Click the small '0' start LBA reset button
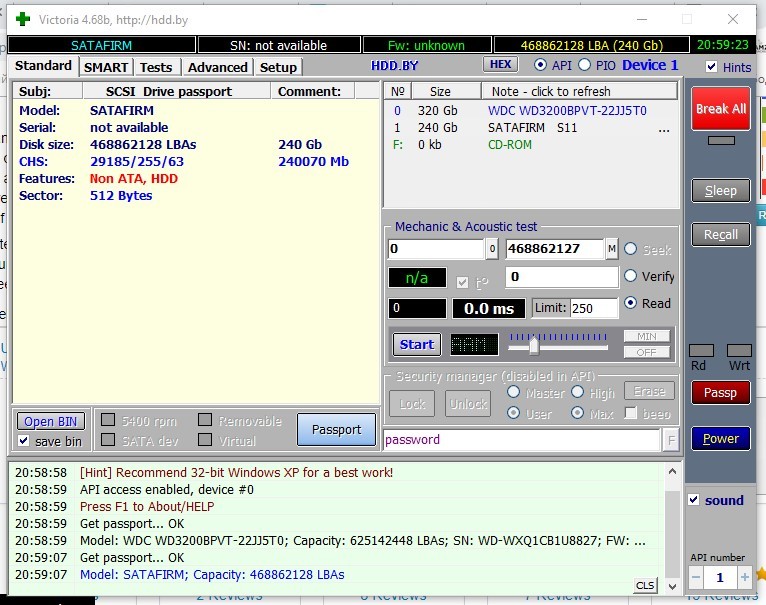The width and height of the screenshot is (766, 605). tap(492, 249)
